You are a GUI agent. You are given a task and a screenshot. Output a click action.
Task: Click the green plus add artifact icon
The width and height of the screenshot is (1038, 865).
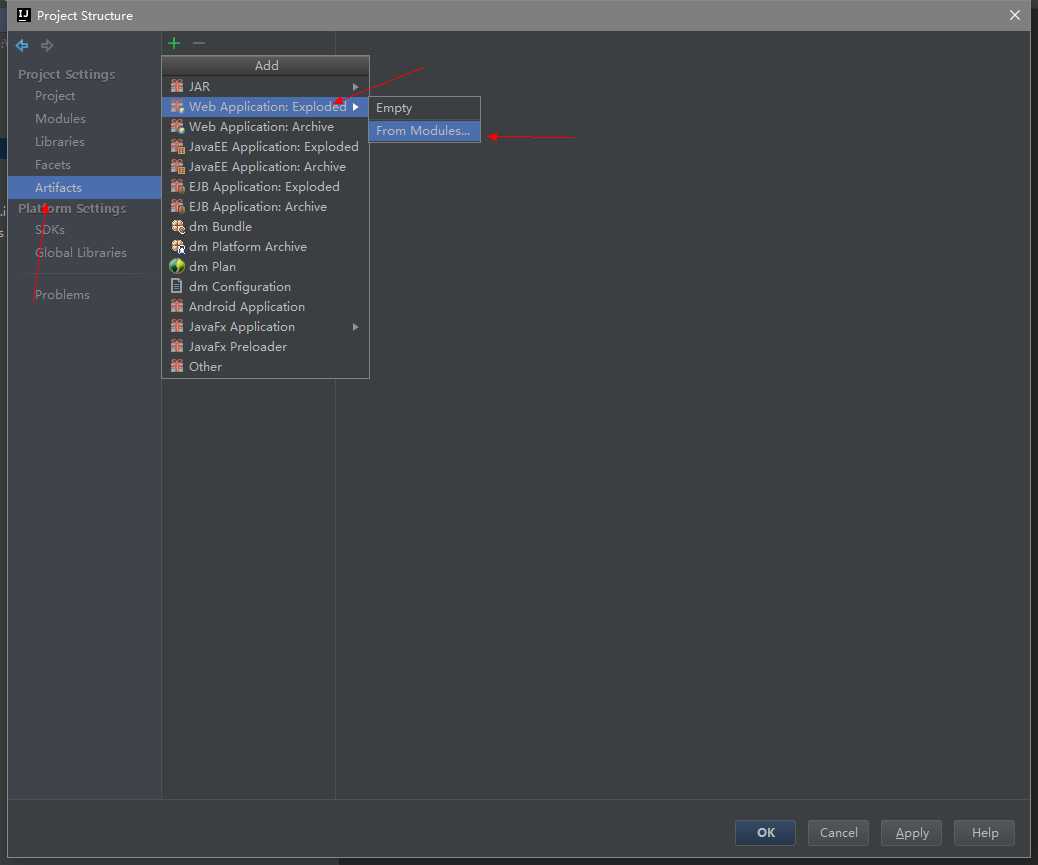(x=174, y=44)
